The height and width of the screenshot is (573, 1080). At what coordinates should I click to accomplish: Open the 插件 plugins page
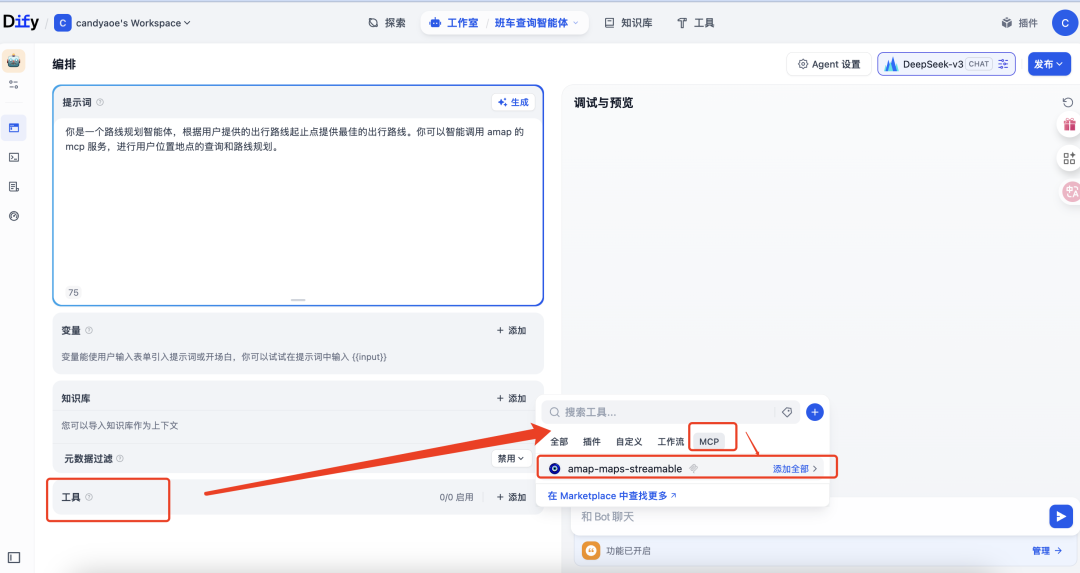point(1020,23)
